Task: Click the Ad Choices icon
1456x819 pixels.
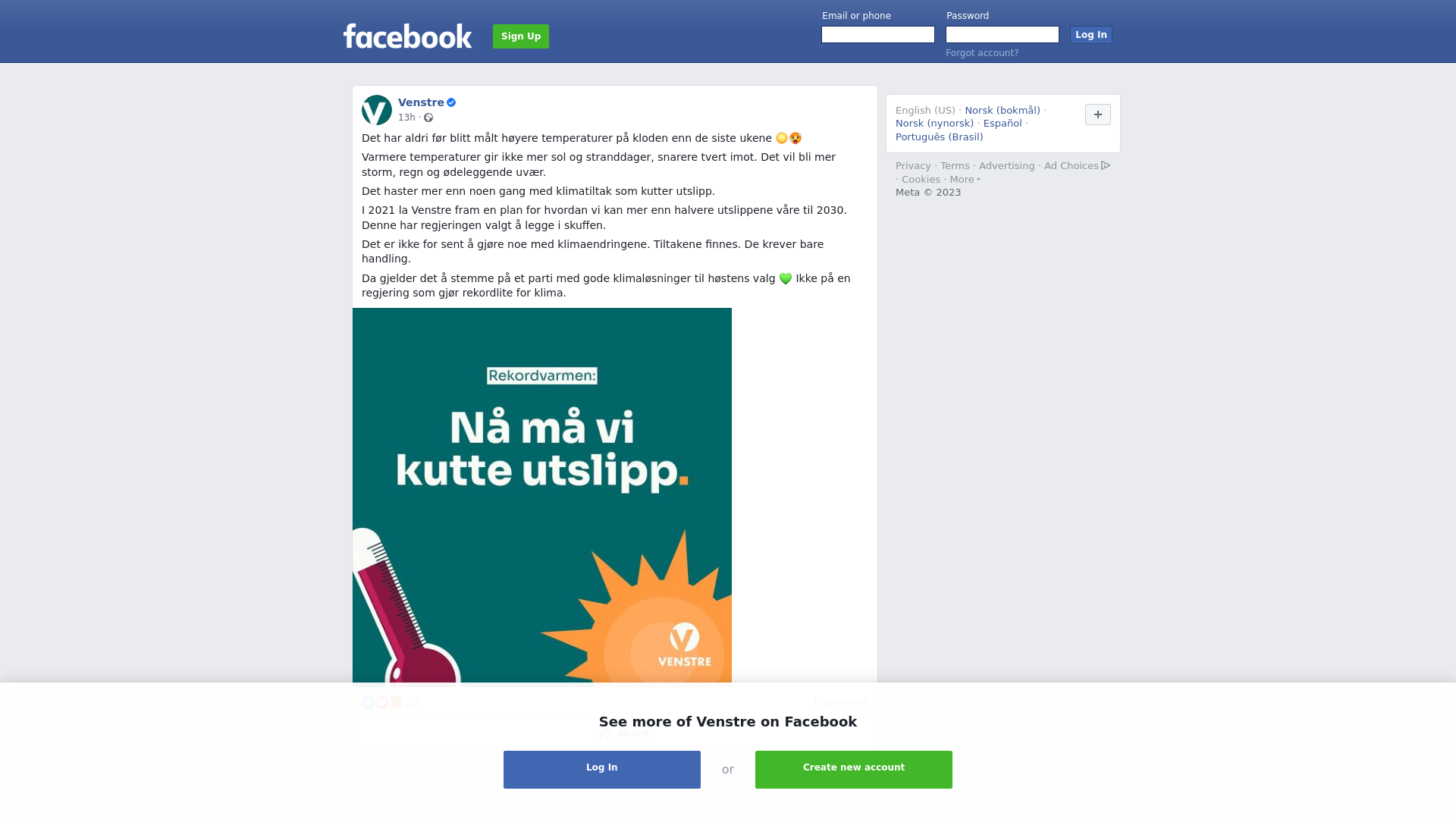Action: pyautogui.click(x=1106, y=165)
